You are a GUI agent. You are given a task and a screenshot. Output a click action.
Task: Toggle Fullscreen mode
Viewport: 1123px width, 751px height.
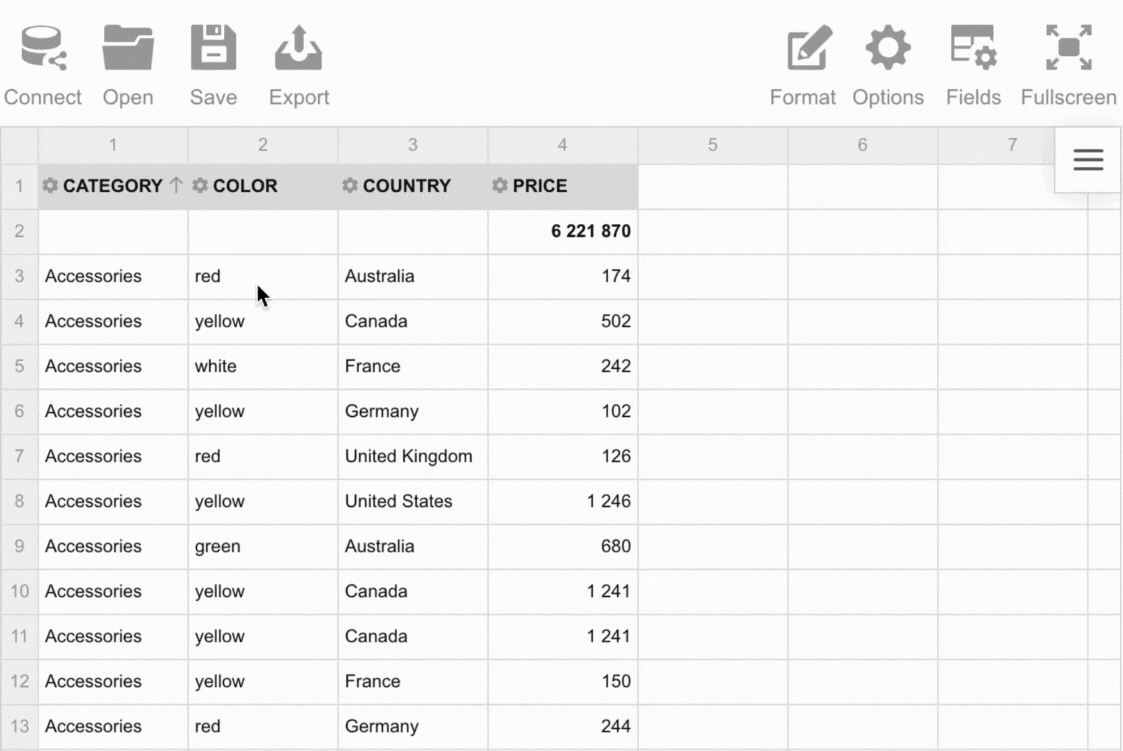coord(1069,66)
